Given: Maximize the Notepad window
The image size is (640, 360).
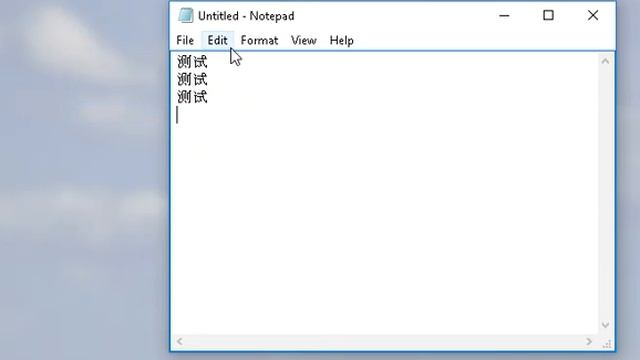Looking at the screenshot, I should click(548, 16).
